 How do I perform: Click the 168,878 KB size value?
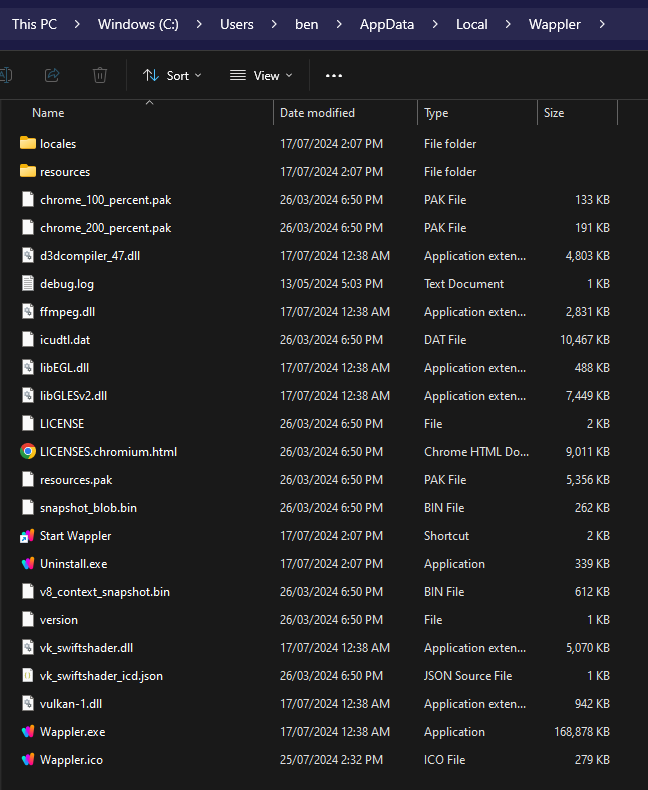[x=582, y=732]
